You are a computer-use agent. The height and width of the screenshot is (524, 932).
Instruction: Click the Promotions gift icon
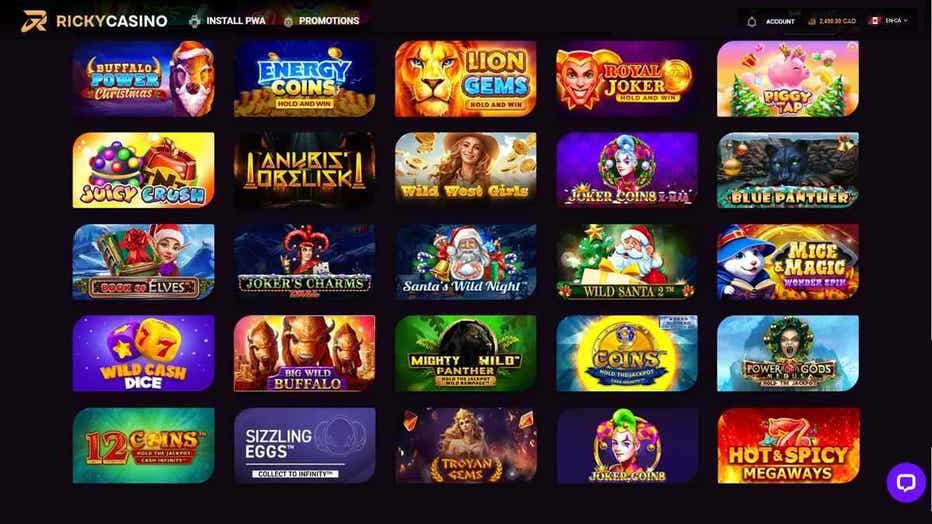(288, 21)
